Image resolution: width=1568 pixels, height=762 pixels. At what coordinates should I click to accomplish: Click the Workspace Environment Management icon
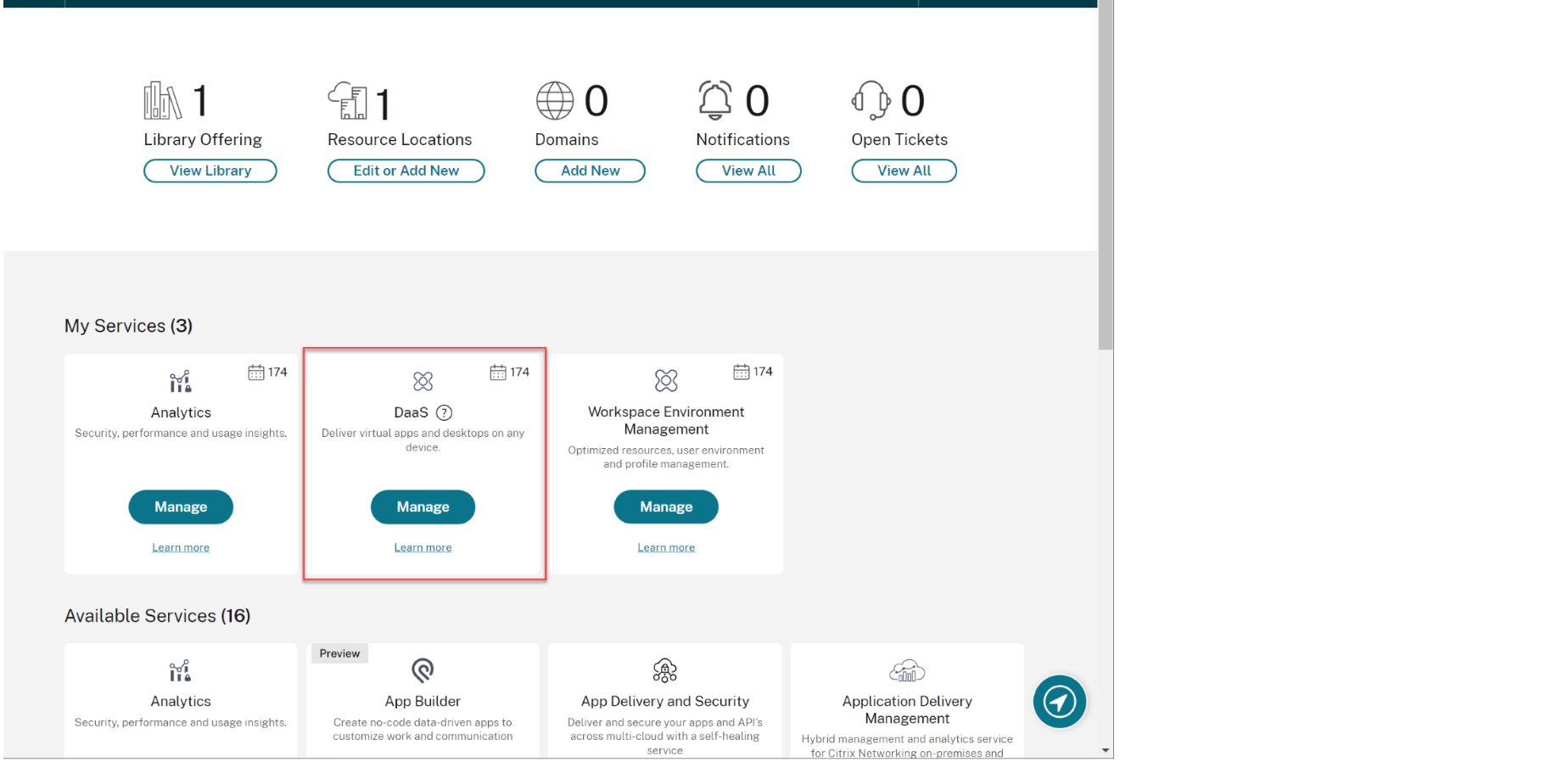pyautogui.click(x=666, y=380)
